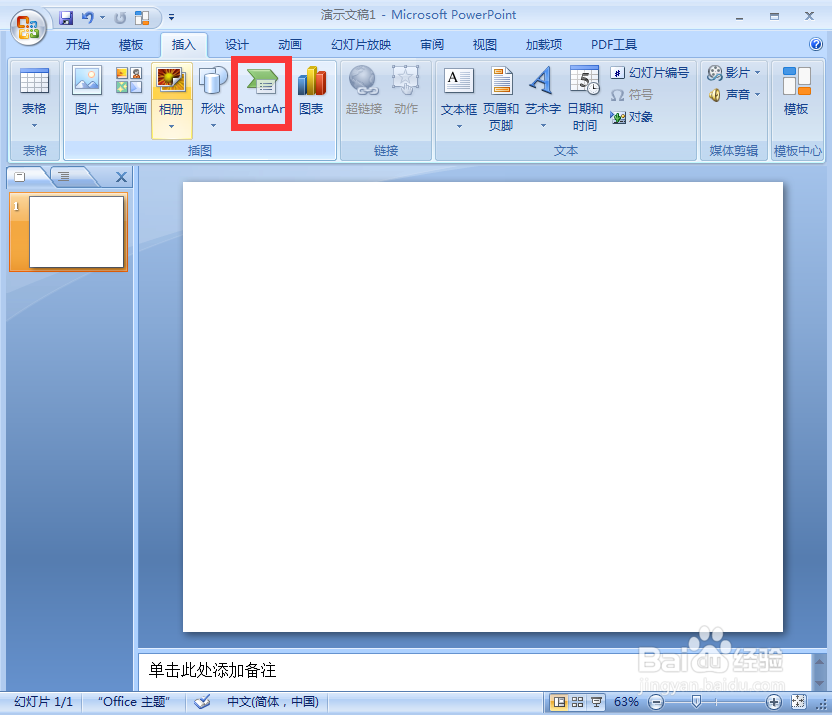
Task: Switch to the 加载项 tab
Action: click(544, 45)
